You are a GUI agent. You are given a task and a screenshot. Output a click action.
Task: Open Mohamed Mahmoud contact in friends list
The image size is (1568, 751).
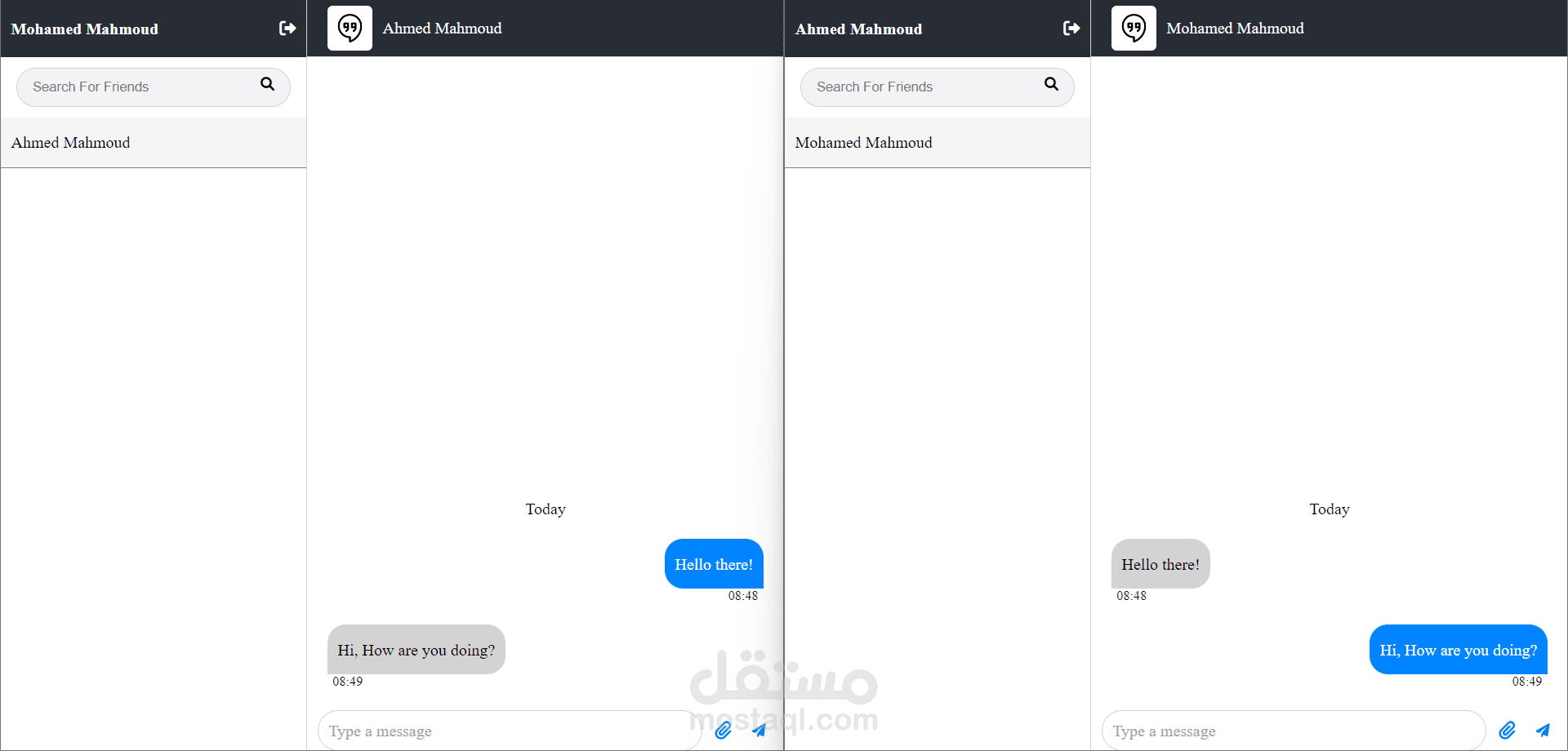point(938,143)
